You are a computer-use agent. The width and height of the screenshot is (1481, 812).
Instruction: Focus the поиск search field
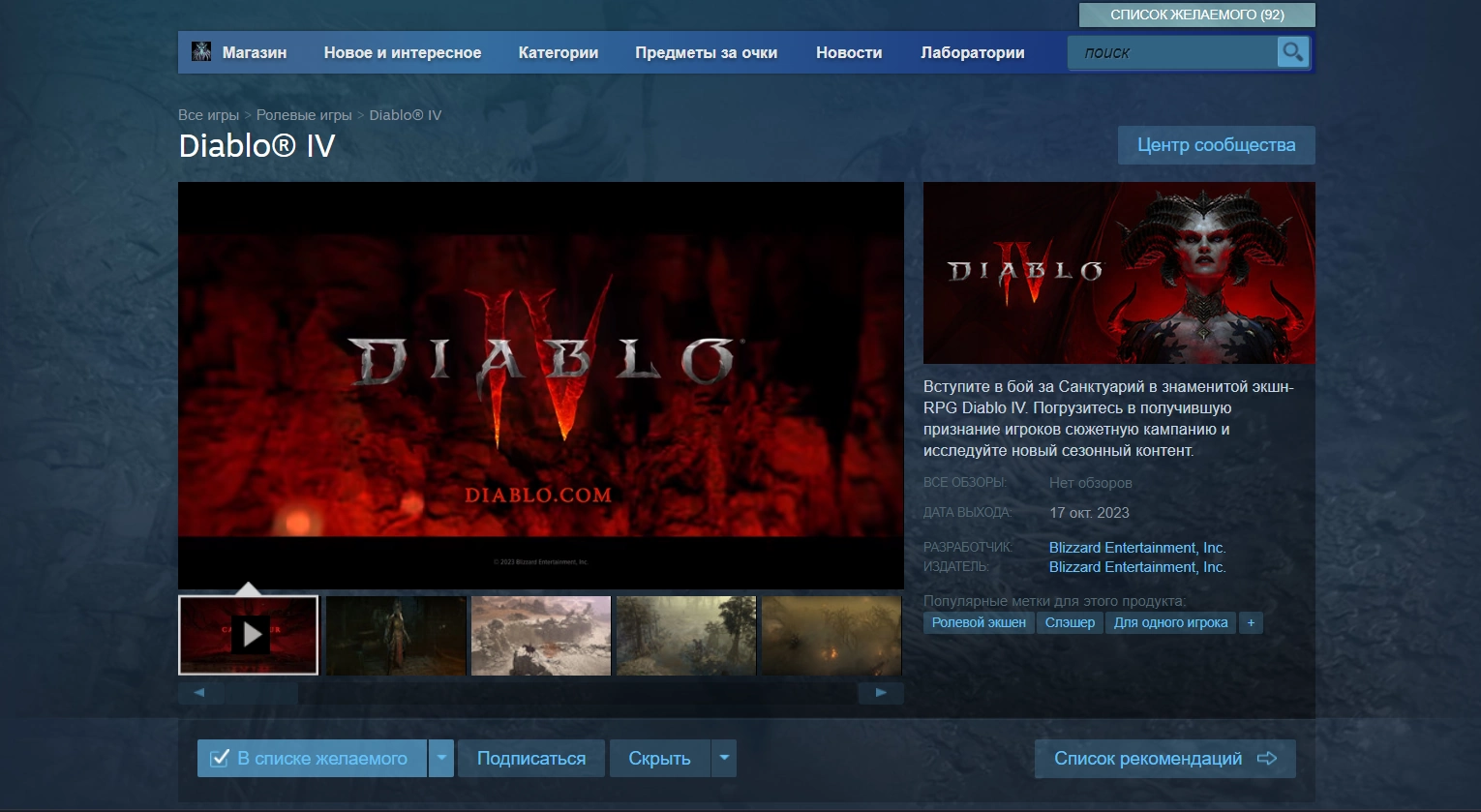tap(1173, 52)
